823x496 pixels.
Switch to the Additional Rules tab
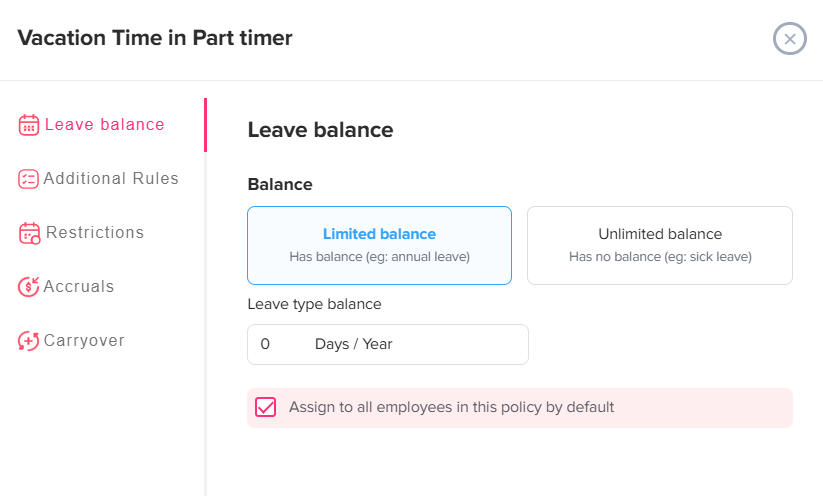111,179
